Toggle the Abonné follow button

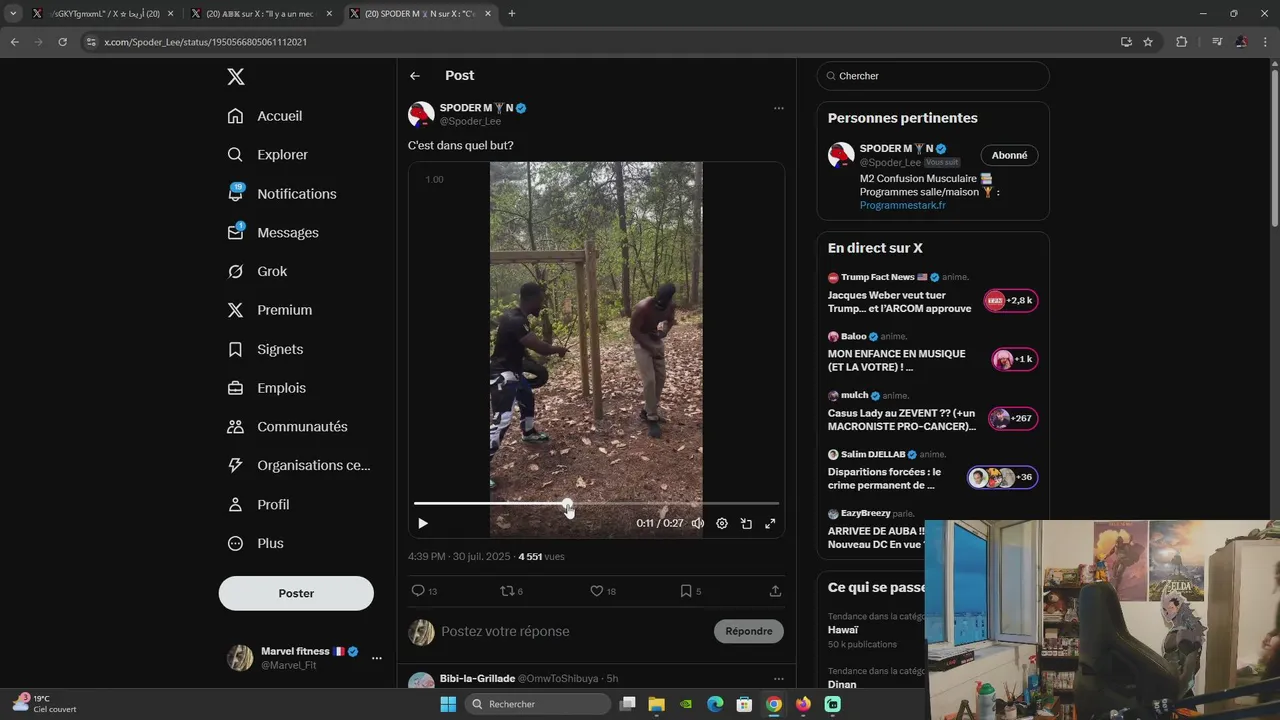(x=1009, y=155)
